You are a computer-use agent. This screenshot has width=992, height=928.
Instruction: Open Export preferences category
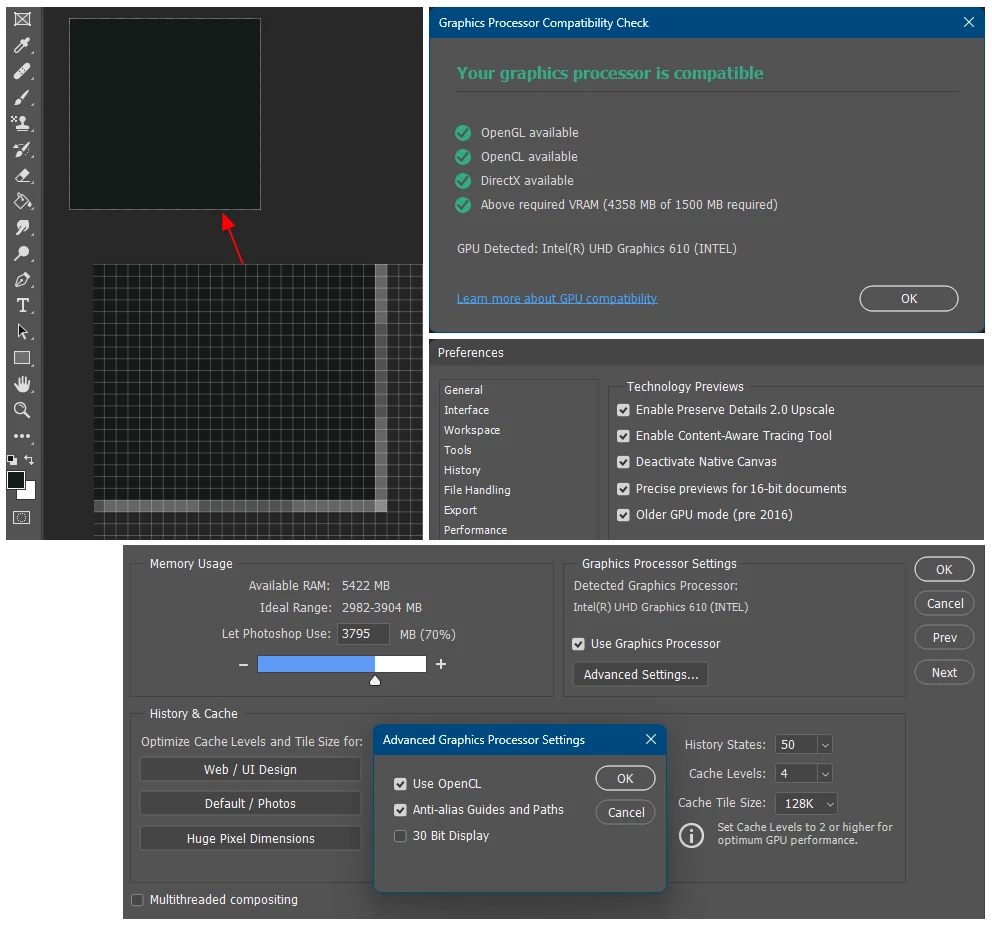pos(460,510)
